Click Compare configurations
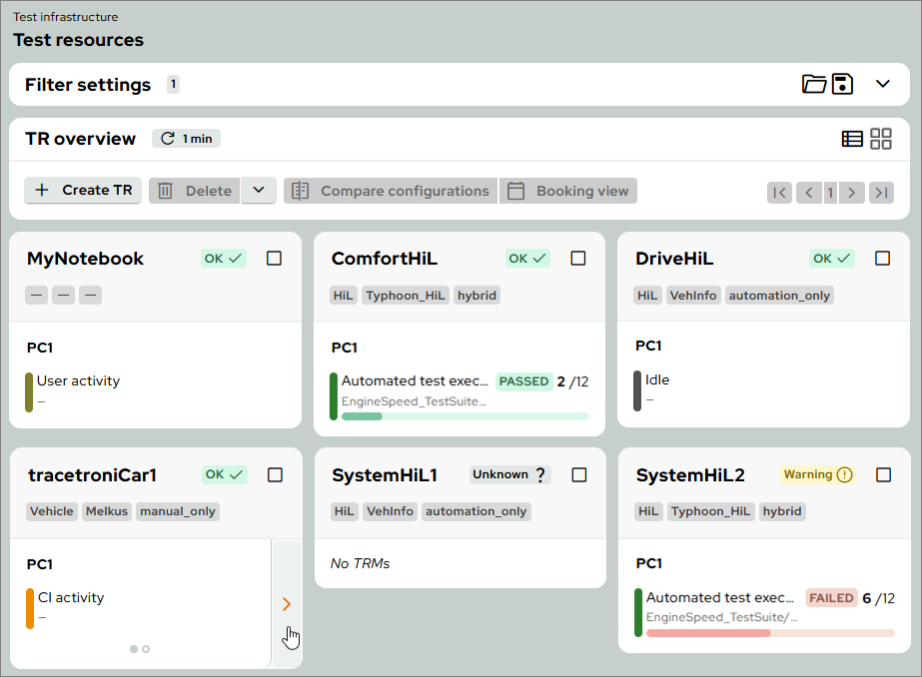The width and height of the screenshot is (922, 677). click(390, 191)
